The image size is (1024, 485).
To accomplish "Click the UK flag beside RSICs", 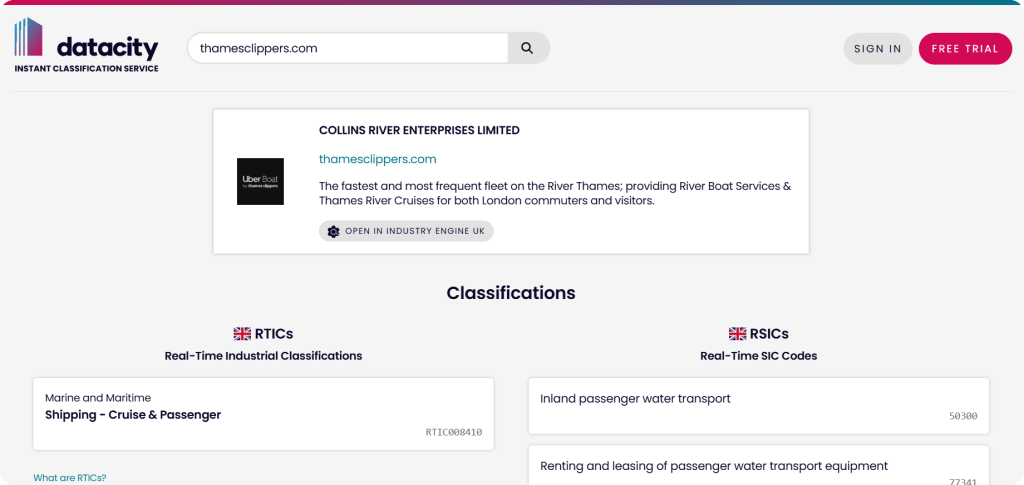I will [737, 334].
